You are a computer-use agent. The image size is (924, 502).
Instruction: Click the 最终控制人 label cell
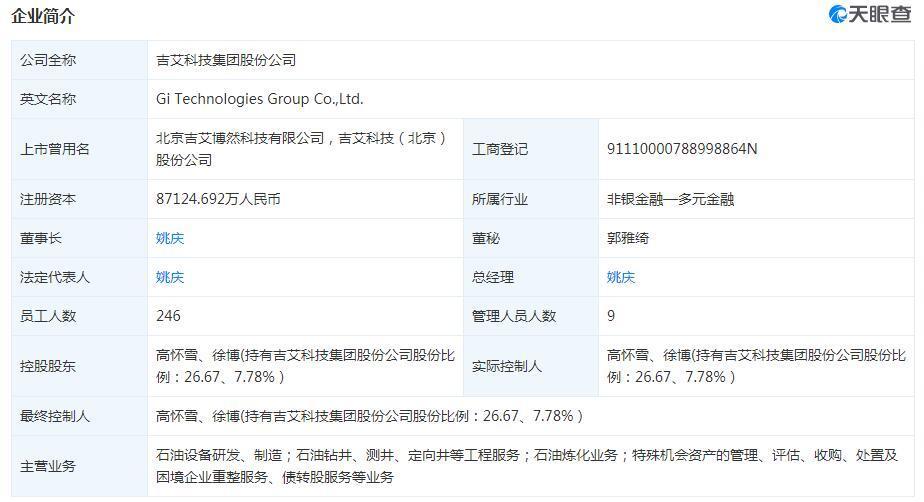79,416
